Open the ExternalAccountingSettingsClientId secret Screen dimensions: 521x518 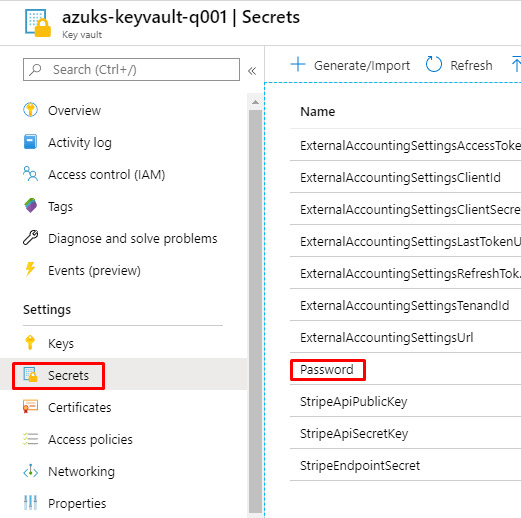click(x=400, y=178)
